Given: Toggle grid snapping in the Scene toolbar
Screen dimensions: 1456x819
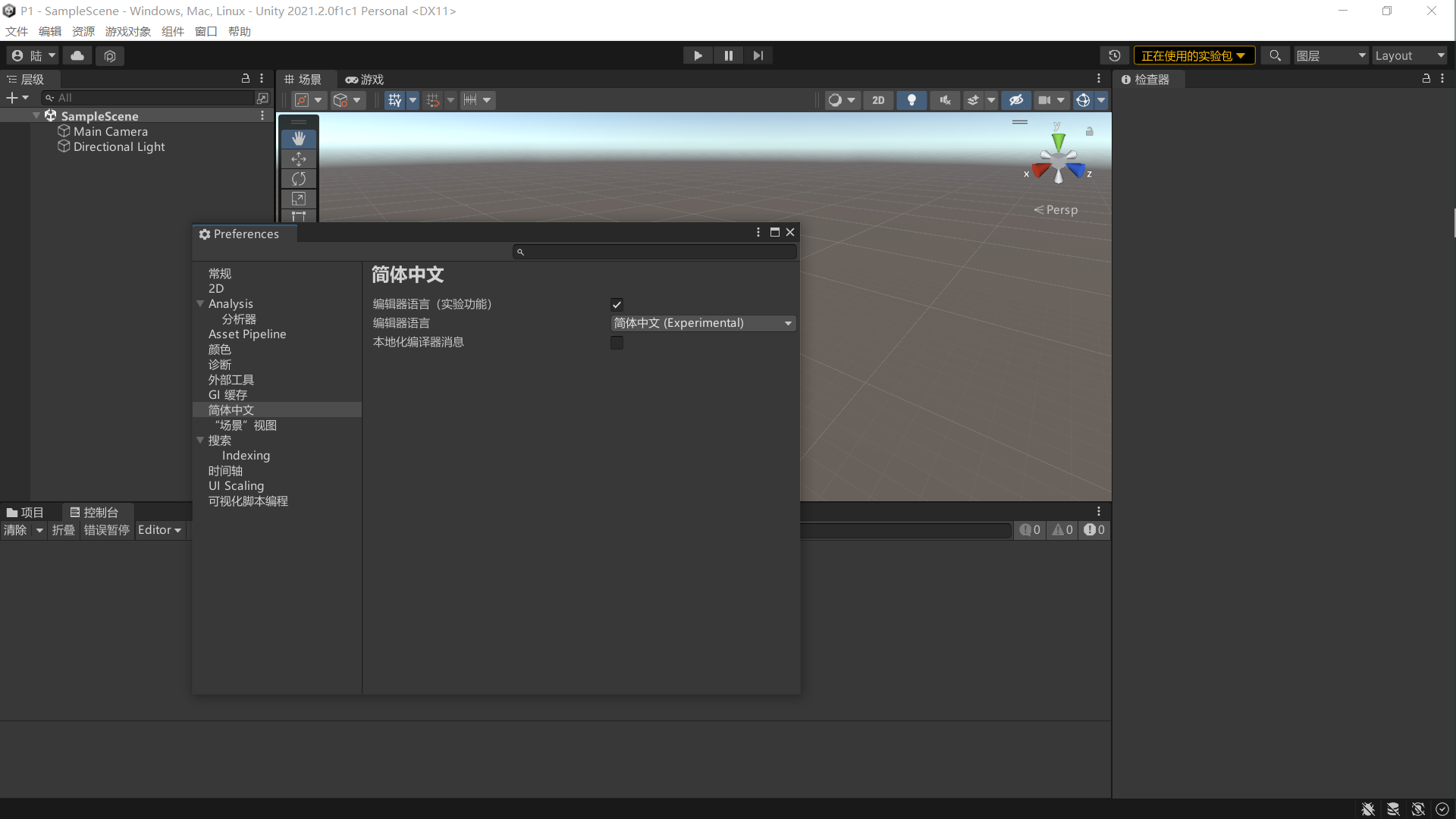Looking at the screenshot, I should coord(433,99).
